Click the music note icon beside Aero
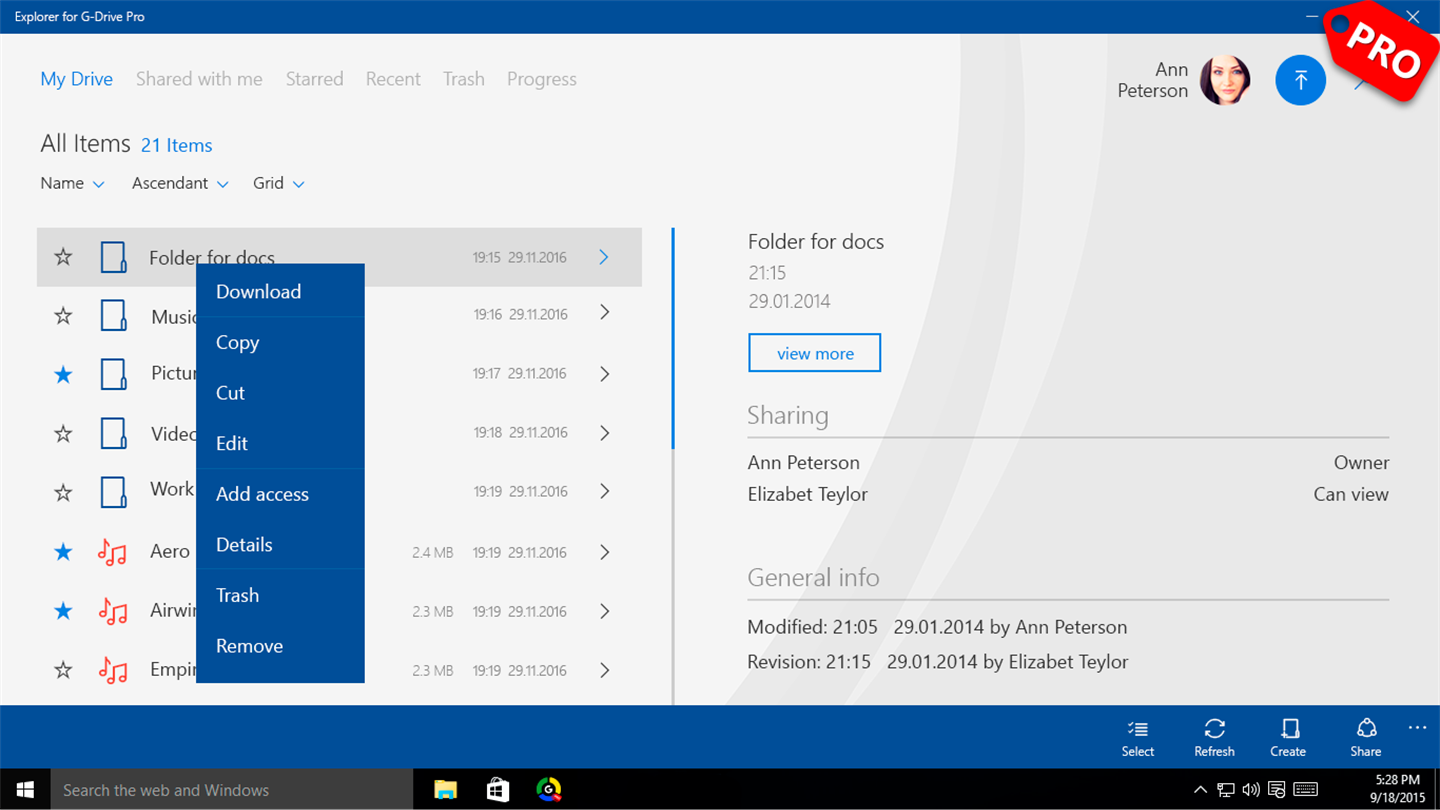This screenshot has height=810, width=1440. tap(113, 552)
